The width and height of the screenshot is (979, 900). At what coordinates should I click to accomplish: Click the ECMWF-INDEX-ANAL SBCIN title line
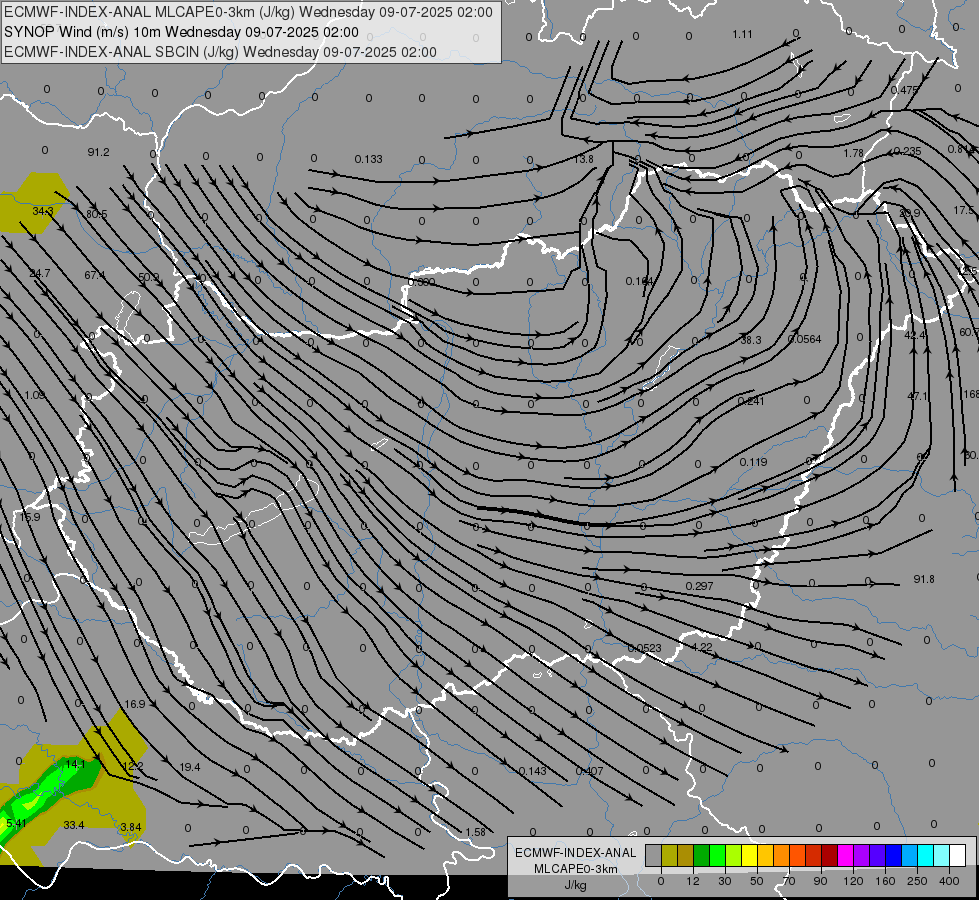[x=220, y=52]
